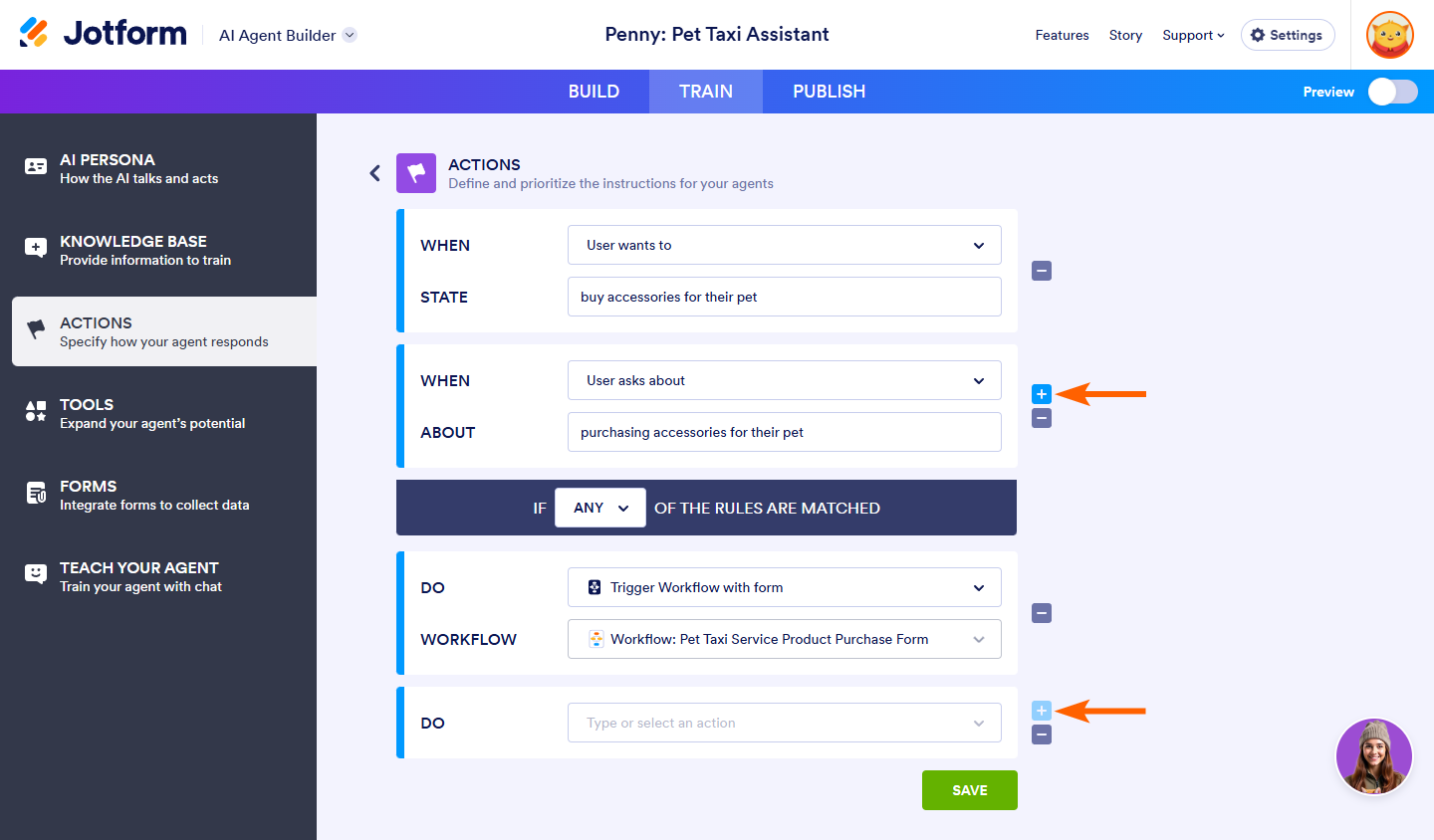Image resolution: width=1434 pixels, height=840 pixels.
Task: Click the back arrow beside Actions header
Action: click(x=375, y=173)
